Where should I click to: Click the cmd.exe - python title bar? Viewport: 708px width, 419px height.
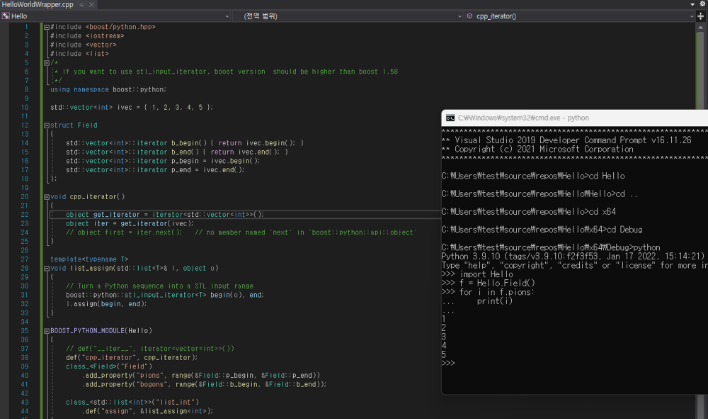pos(574,118)
